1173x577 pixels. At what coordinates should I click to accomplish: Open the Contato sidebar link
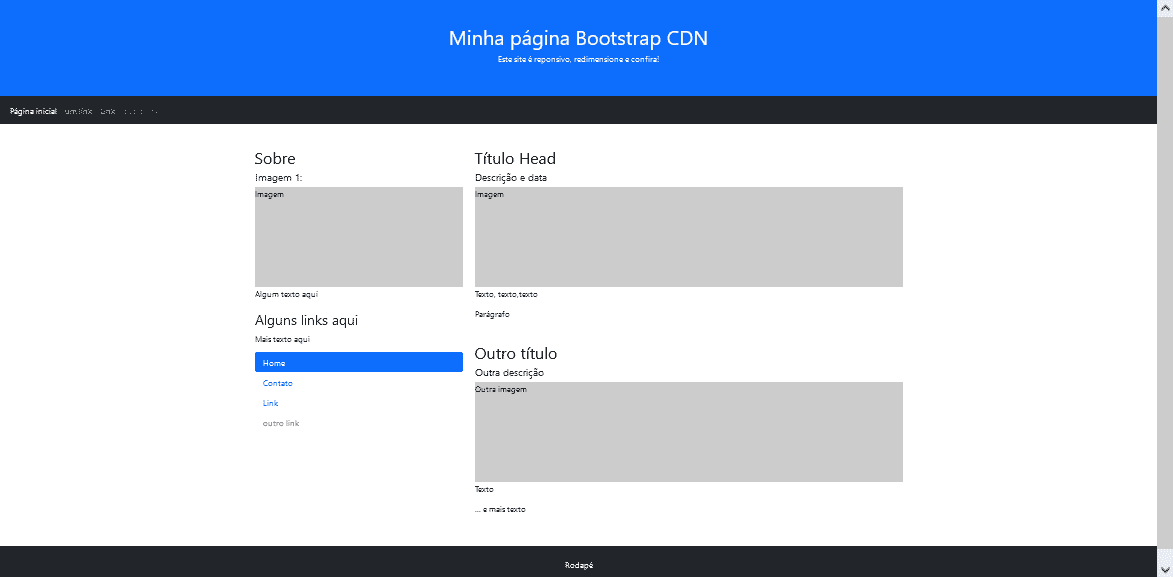coord(278,383)
